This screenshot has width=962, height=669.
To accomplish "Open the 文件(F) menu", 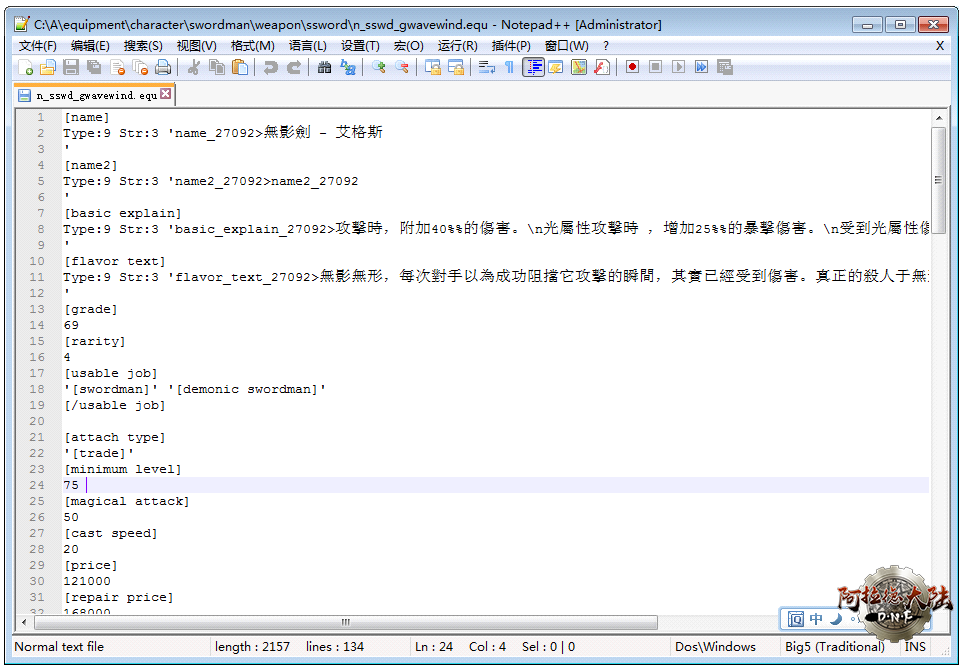I will click(x=38, y=46).
